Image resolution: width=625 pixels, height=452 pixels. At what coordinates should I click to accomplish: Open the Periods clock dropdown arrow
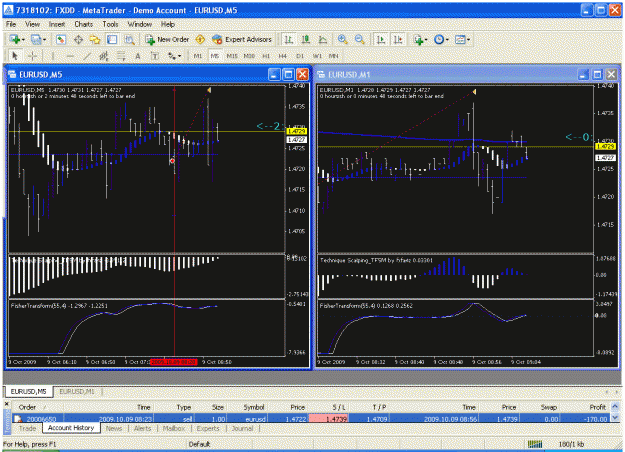(447, 40)
